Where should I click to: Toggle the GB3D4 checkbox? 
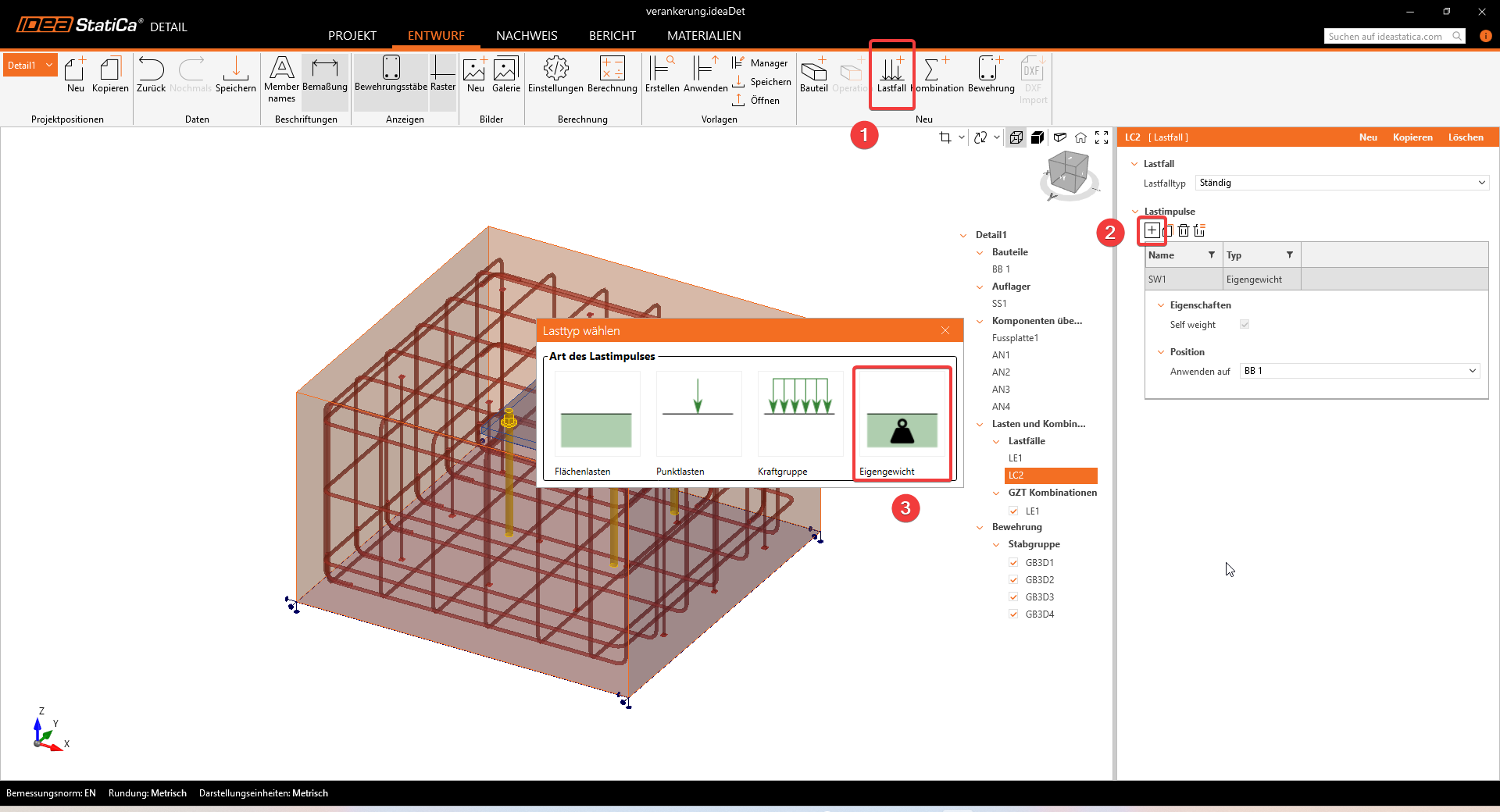pyautogui.click(x=1013, y=614)
